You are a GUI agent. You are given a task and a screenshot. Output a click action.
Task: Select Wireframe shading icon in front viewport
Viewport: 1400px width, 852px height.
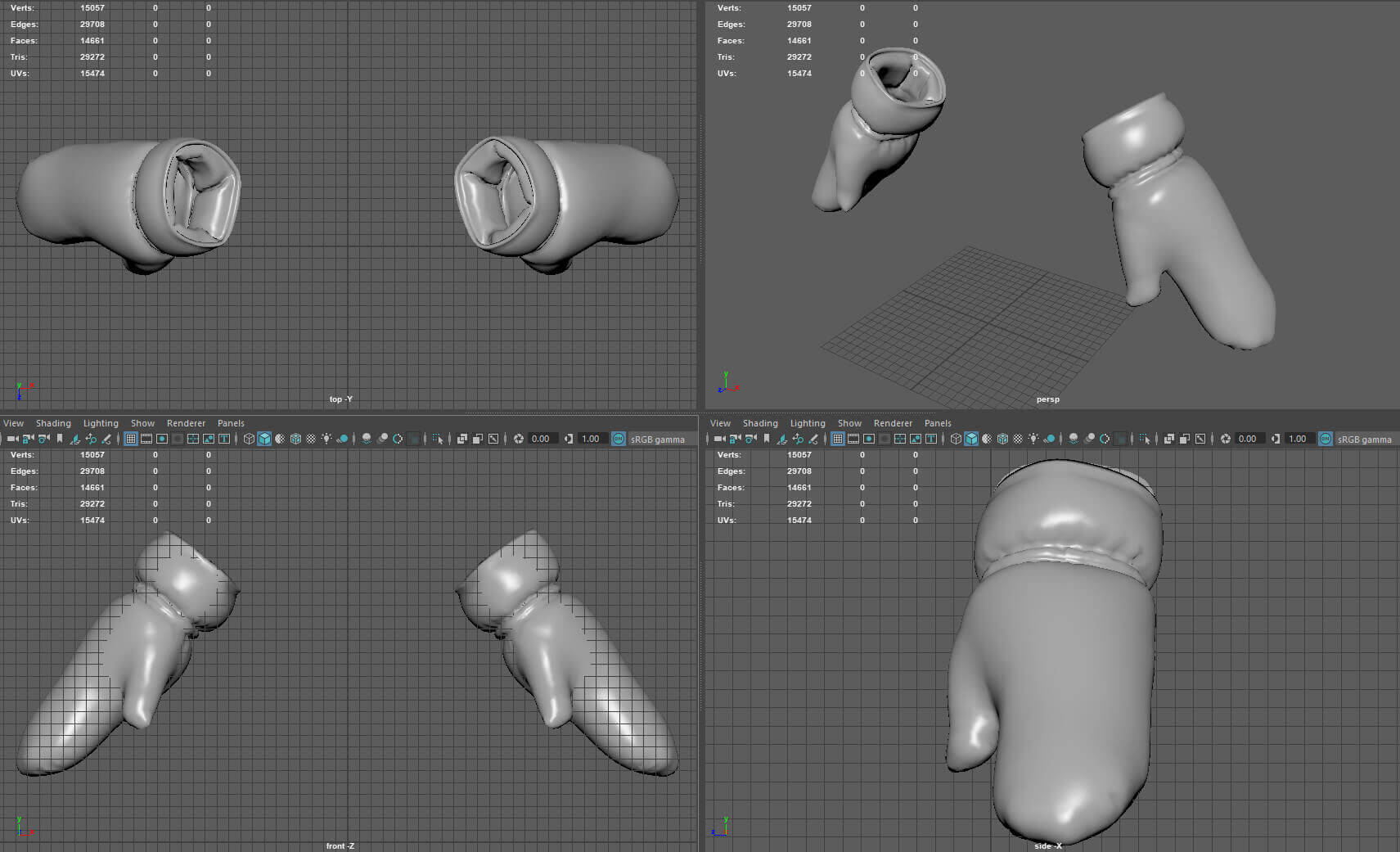pyautogui.click(x=249, y=439)
